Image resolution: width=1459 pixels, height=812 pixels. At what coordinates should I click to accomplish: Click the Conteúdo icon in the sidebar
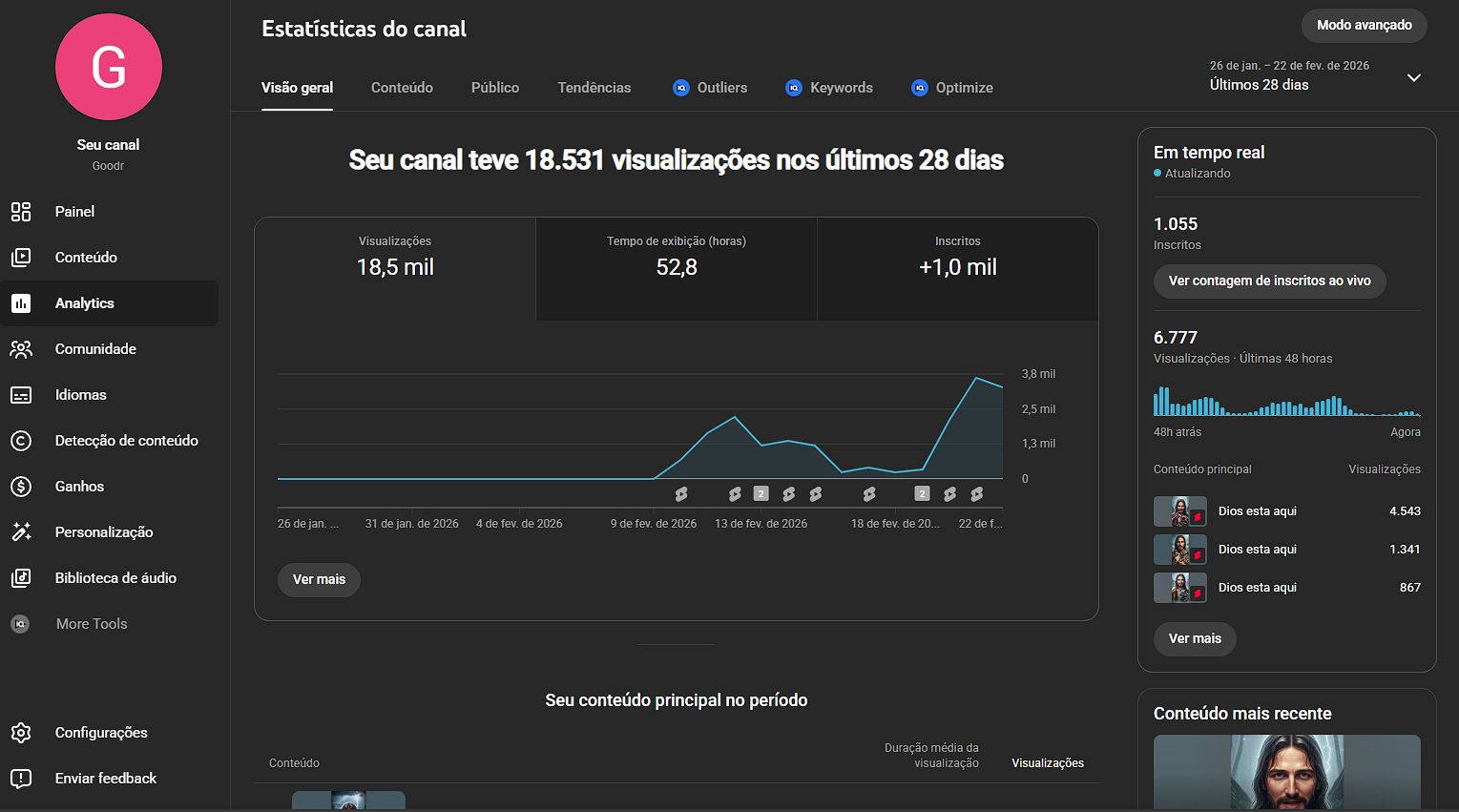(x=21, y=258)
